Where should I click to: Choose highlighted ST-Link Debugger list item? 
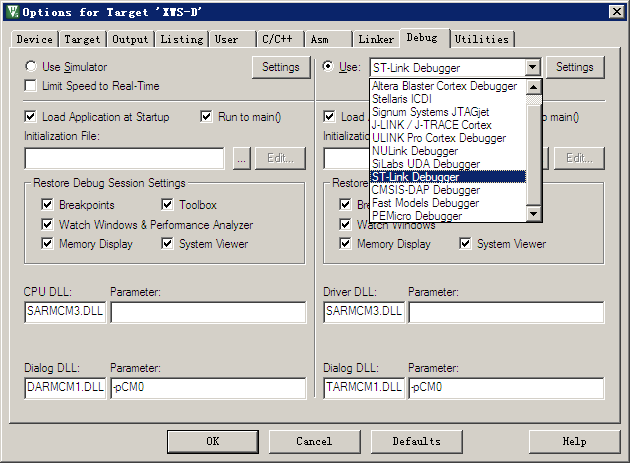(448, 177)
